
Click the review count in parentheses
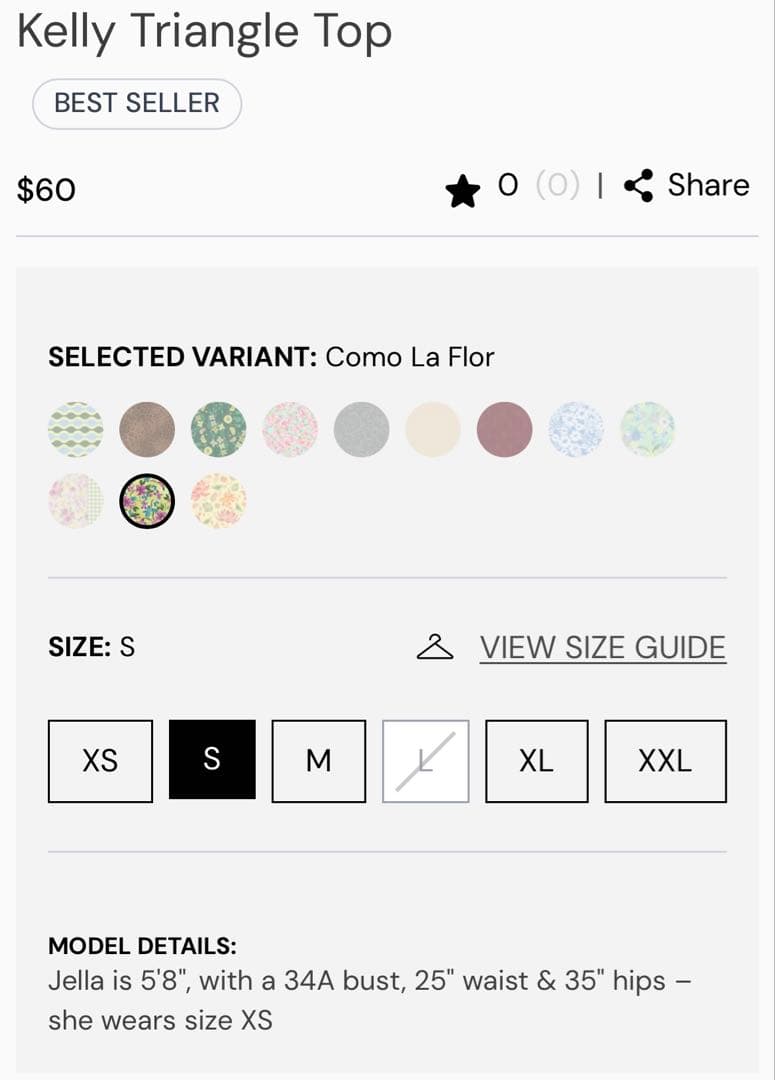tap(557, 186)
